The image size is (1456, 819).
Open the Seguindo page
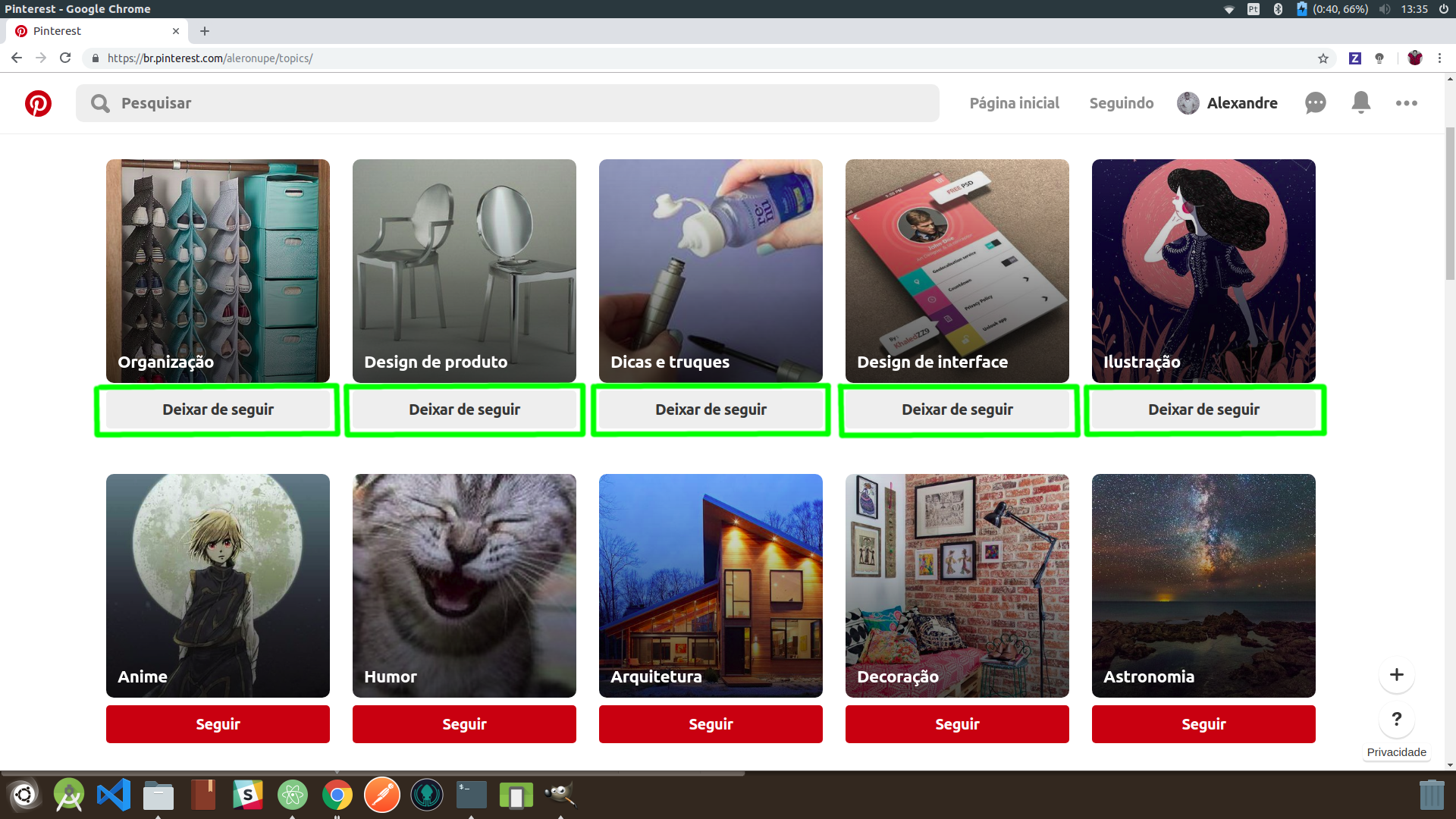(x=1122, y=103)
